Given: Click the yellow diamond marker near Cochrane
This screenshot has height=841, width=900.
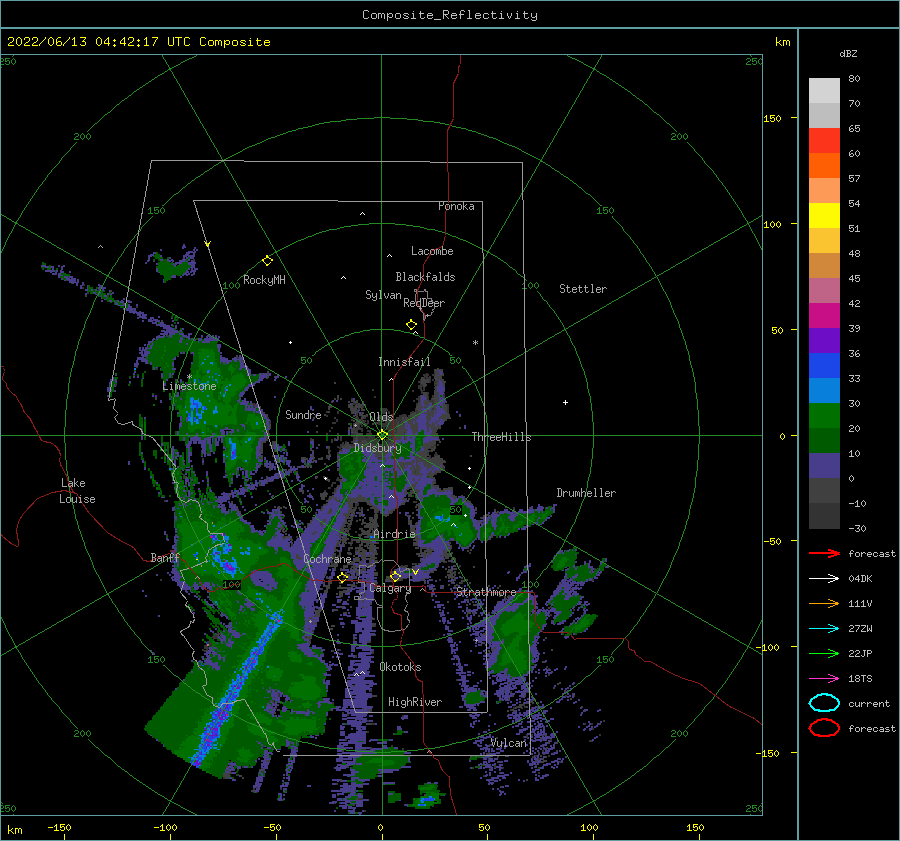Looking at the screenshot, I should (343, 577).
